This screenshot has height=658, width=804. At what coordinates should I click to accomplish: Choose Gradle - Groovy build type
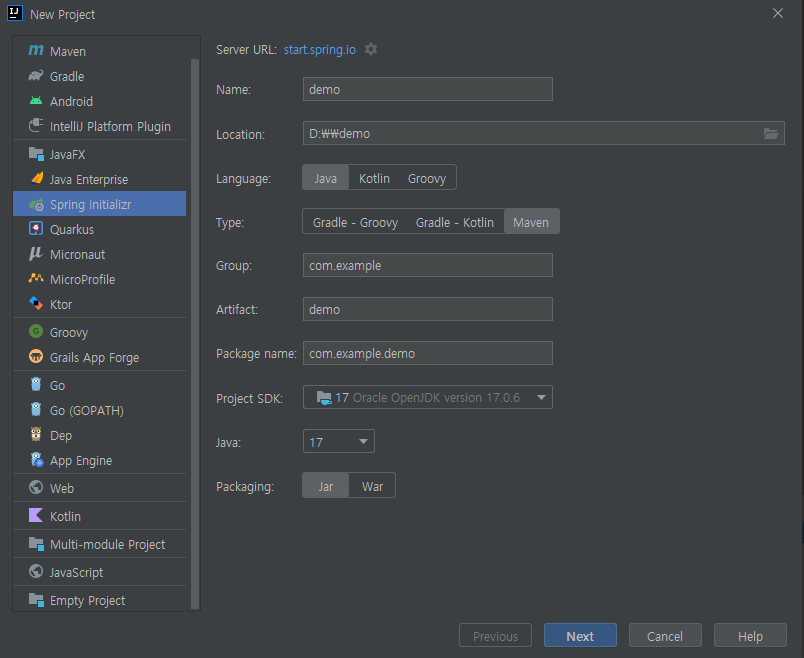[355, 222]
